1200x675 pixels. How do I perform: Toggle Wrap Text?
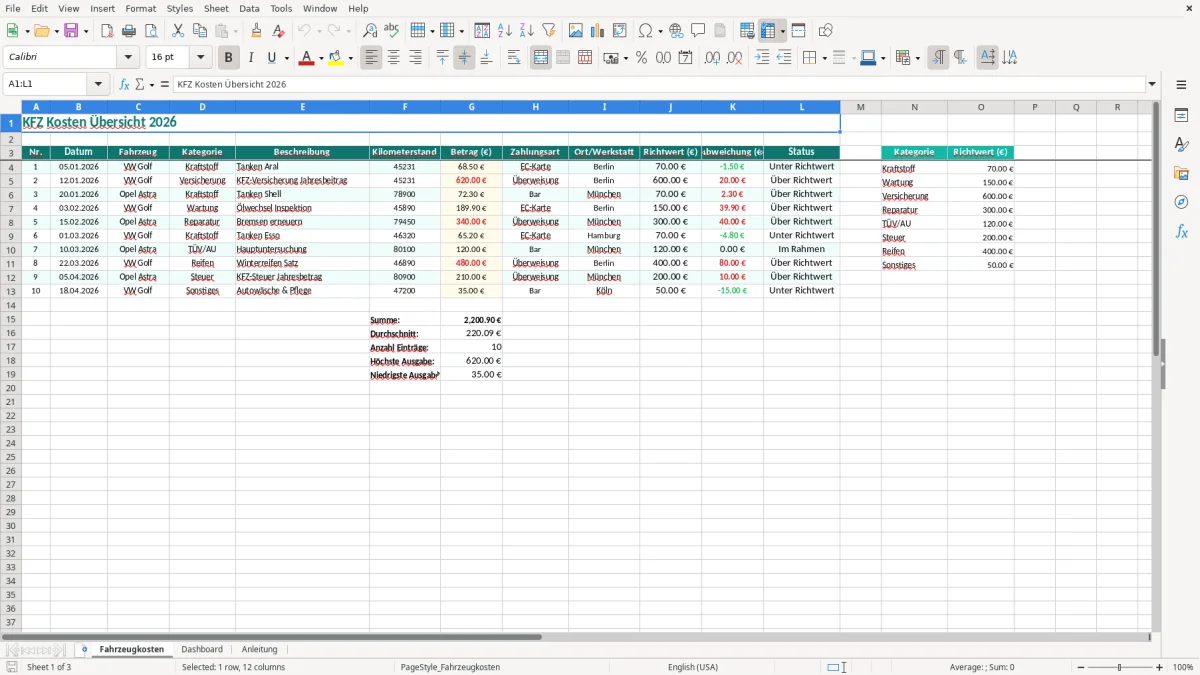click(514, 58)
